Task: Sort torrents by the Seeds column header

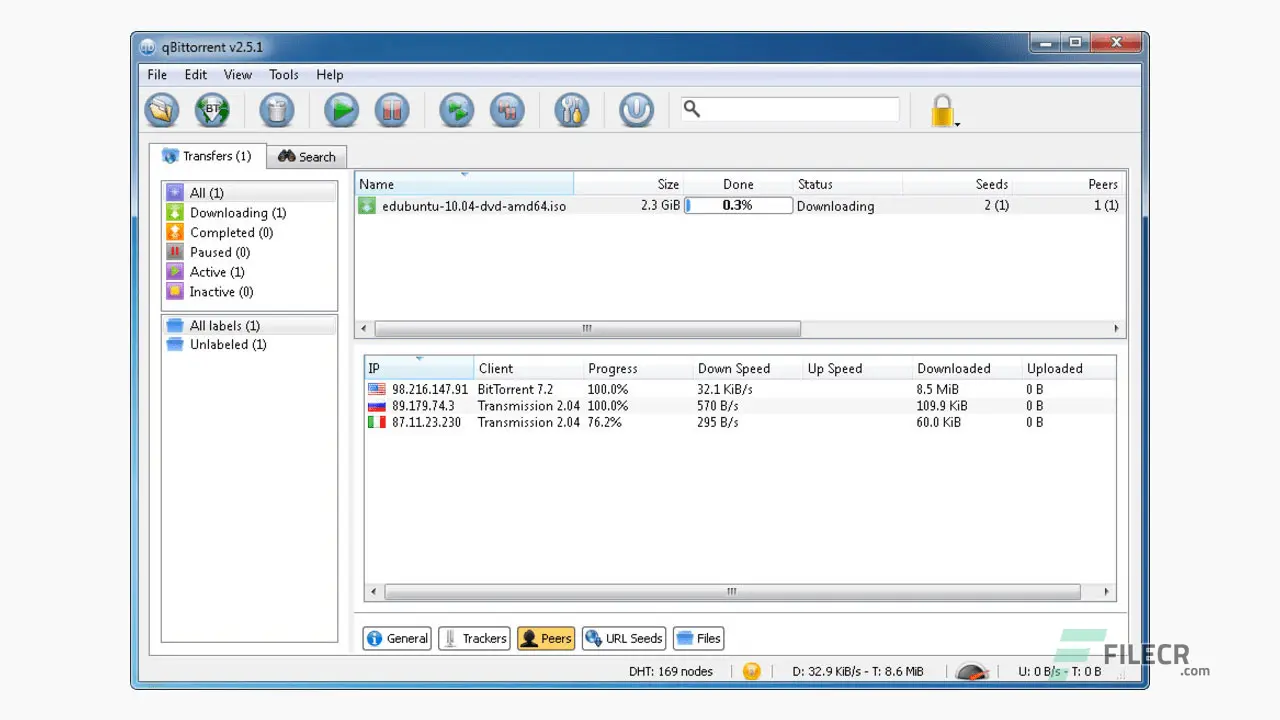Action: click(x=958, y=184)
